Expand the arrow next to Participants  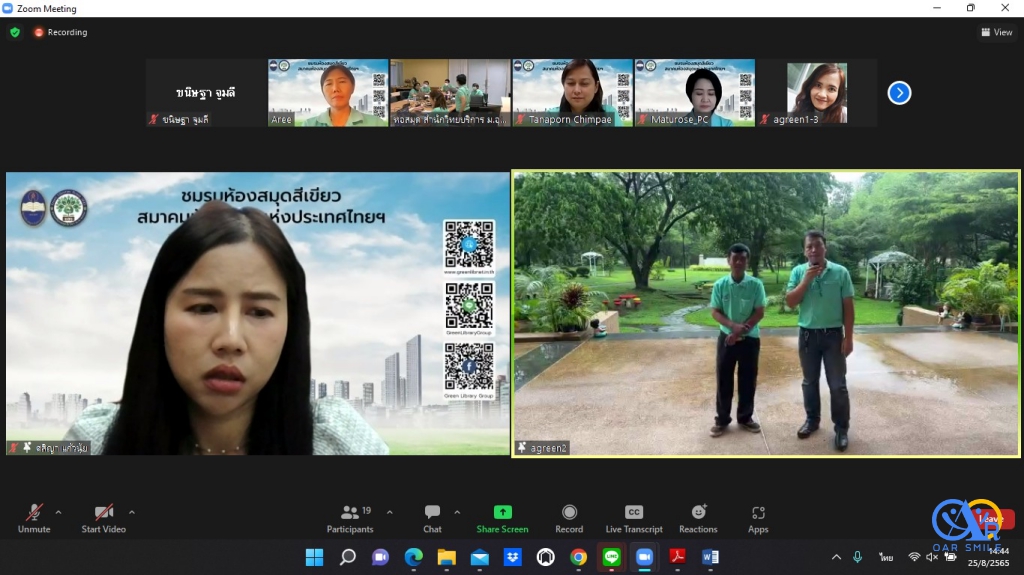389,512
